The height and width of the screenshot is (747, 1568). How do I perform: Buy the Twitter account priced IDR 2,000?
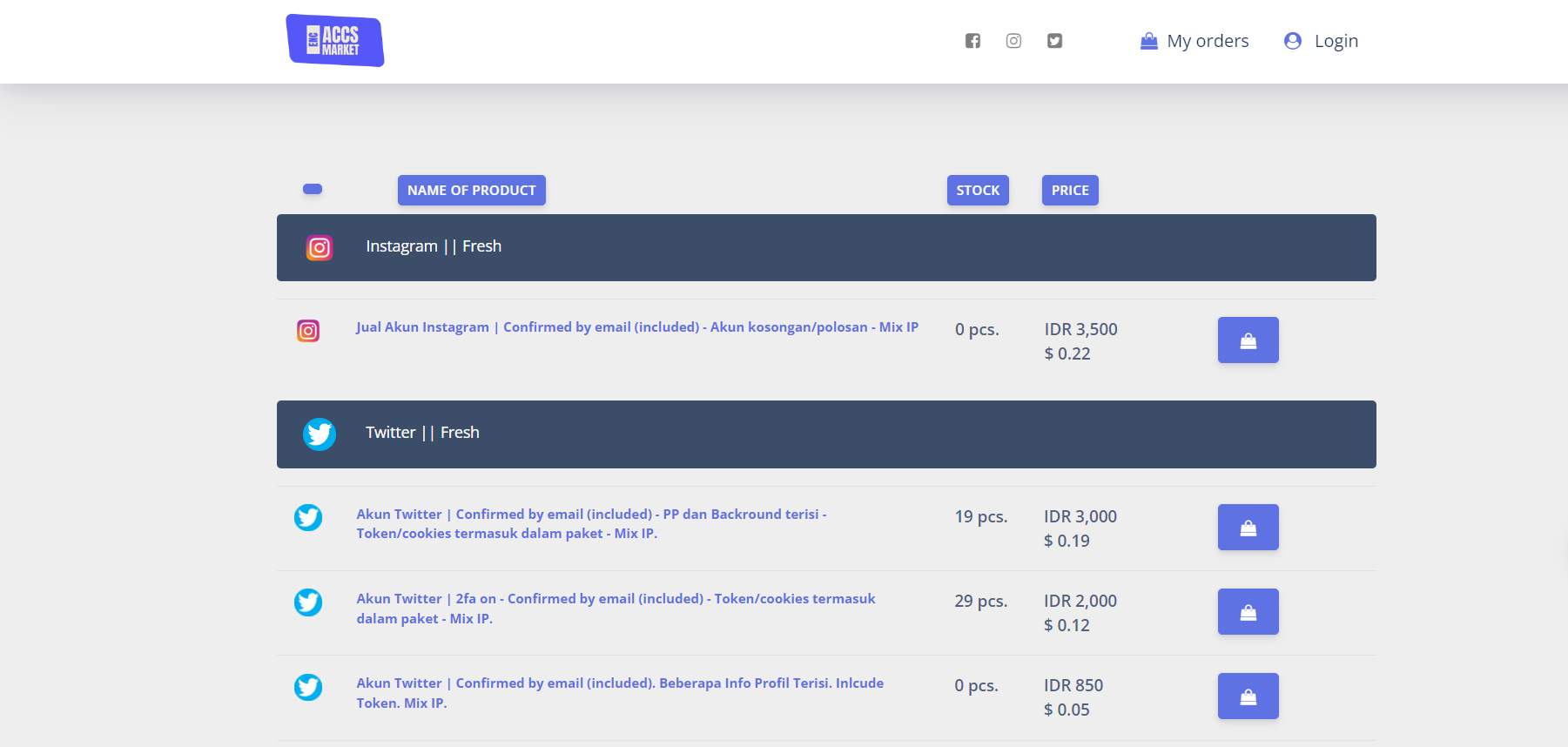coord(1248,611)
